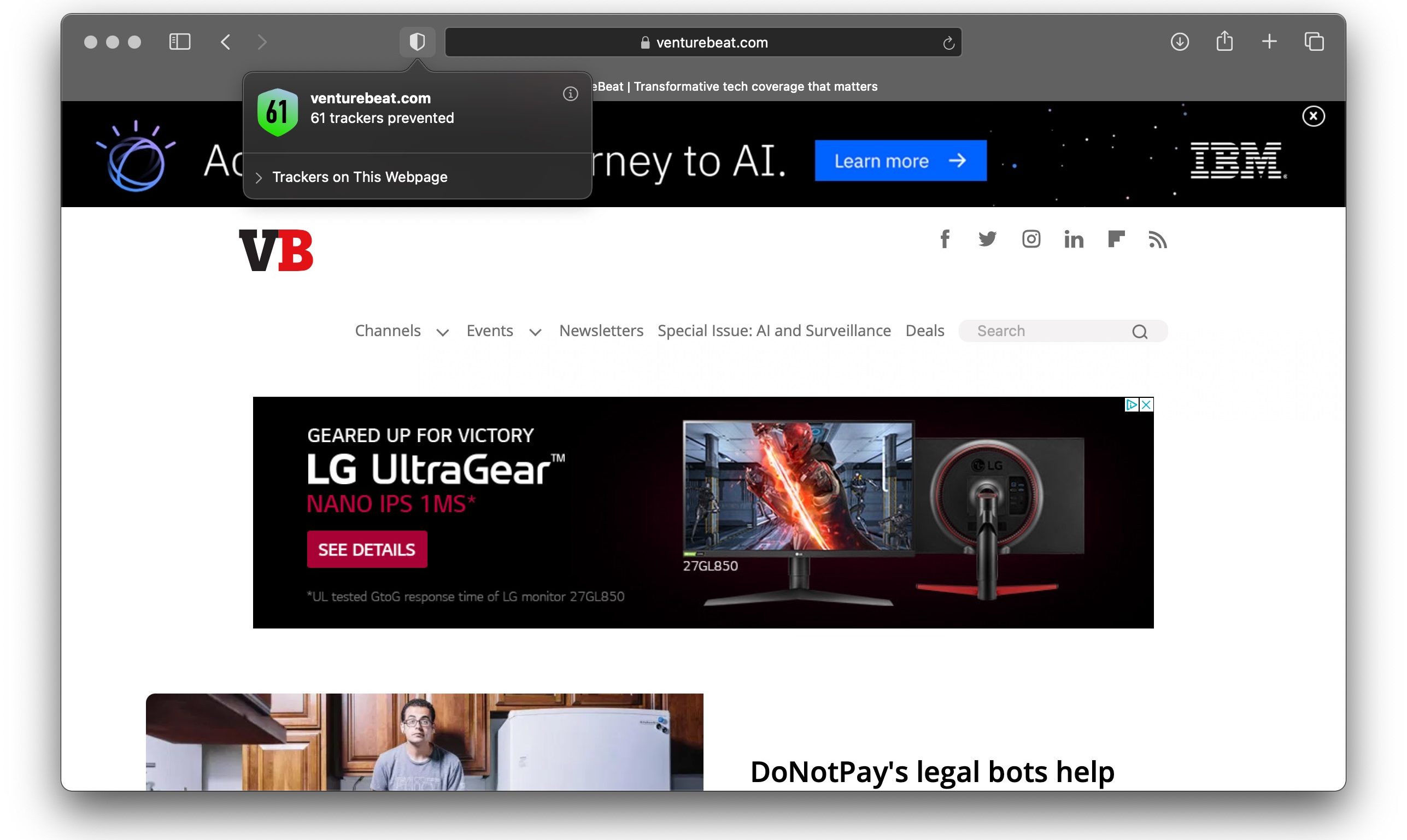Click the 'LG UltraGear' ad heading
This screenshot has height=840, width=1407.
(436, 469)
